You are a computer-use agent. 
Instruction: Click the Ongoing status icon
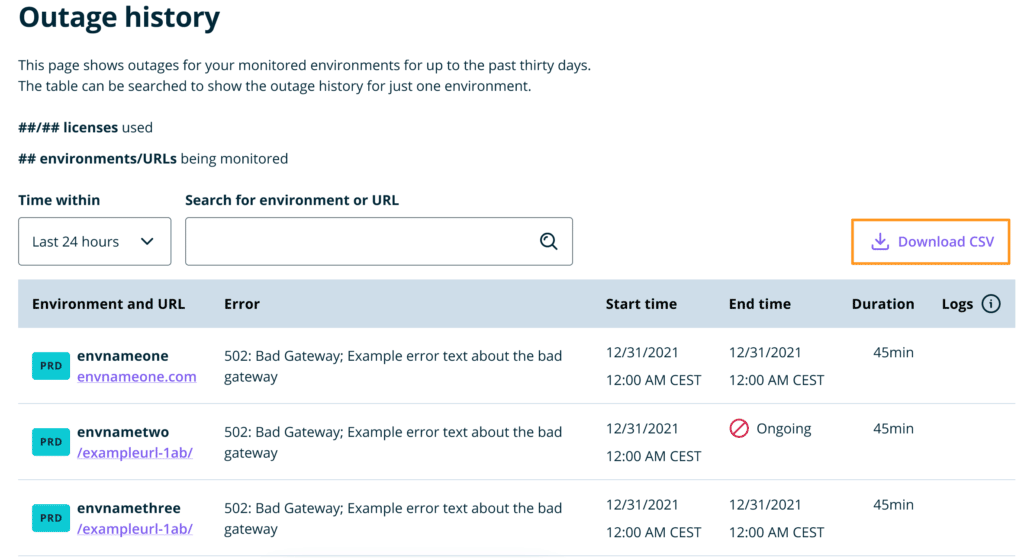739,429
